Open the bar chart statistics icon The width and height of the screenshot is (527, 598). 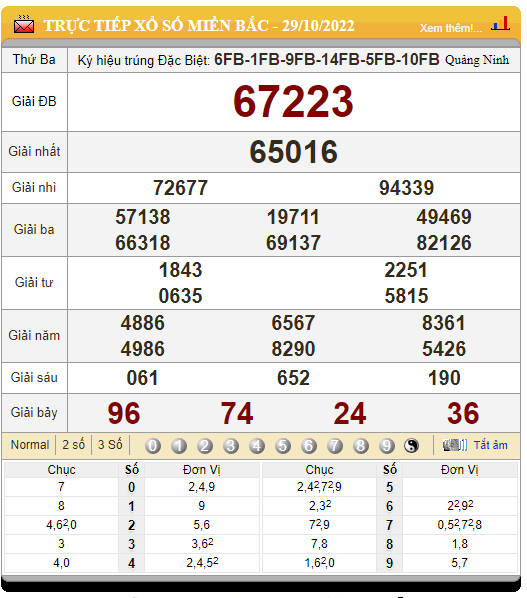tap(501, 24)
